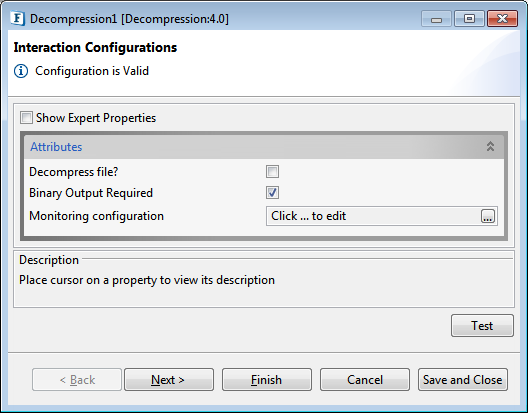Collapse the Attributes section with the double chevron
Viewport: 528px width, 413px height.
490,147
